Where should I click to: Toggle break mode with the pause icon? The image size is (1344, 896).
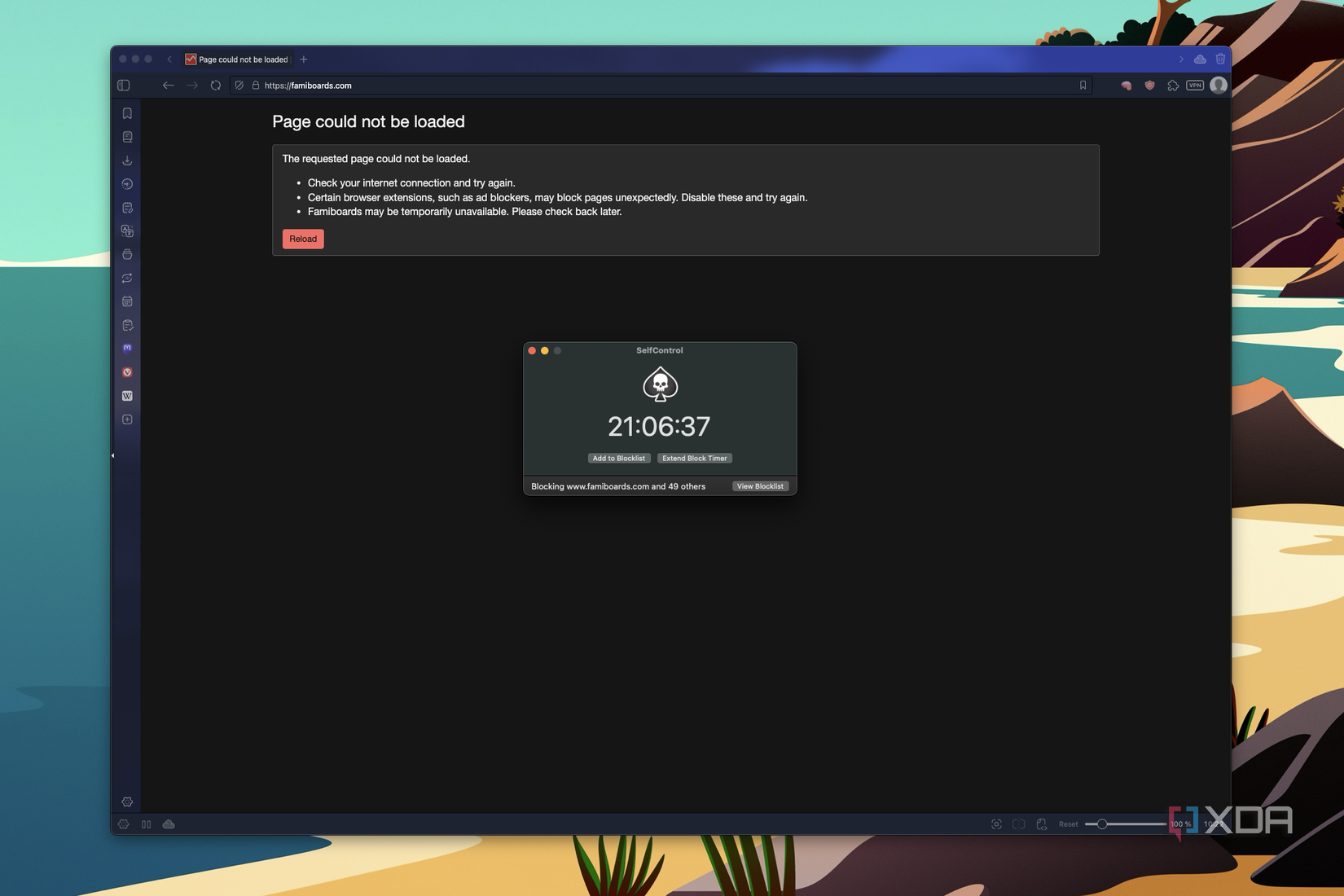pyautogui.click(x=147, y=824)
